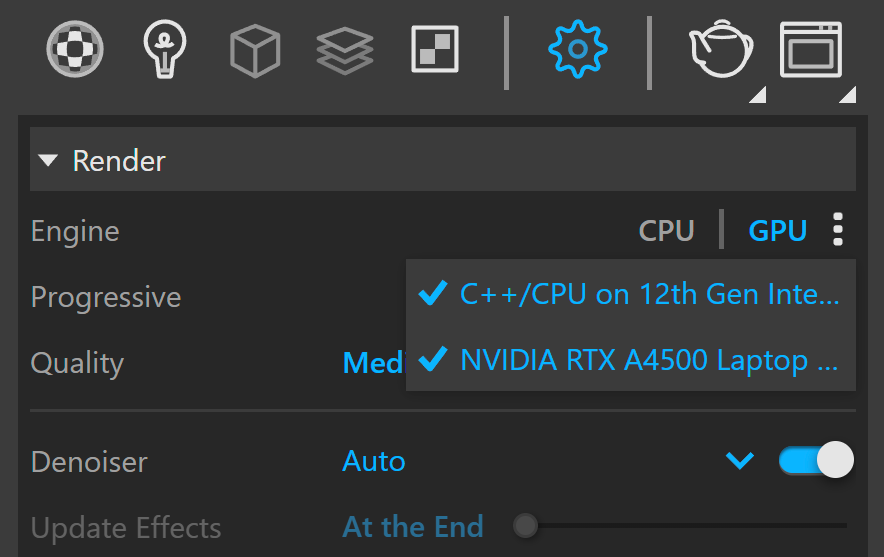Image resolution: width=884 pixels, height=557 pixels.
Task: Open the lighting bulb tab
Action: point(165,49)
